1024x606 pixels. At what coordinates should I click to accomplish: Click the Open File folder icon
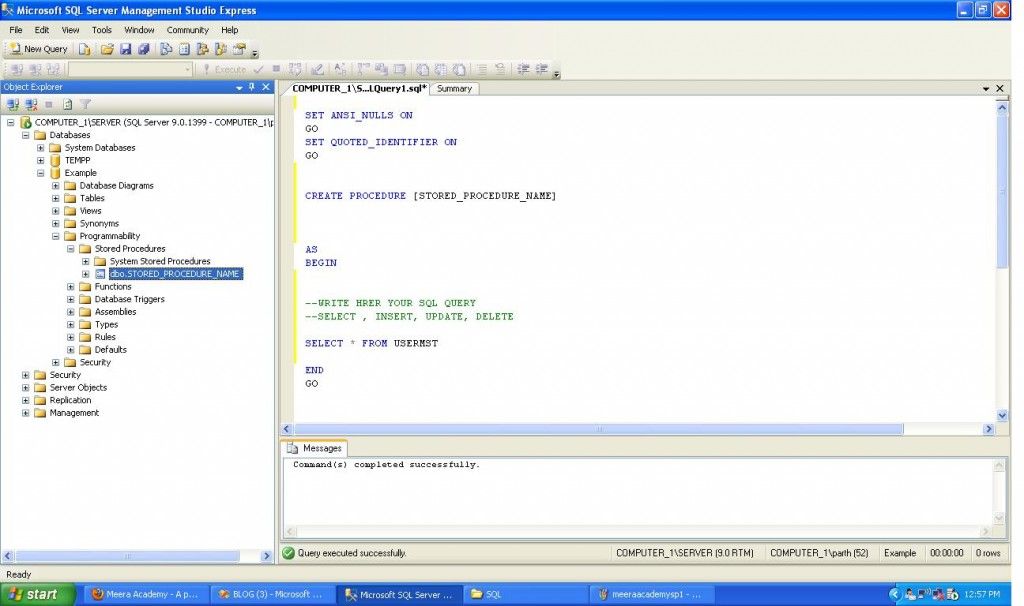pos(107,49)
